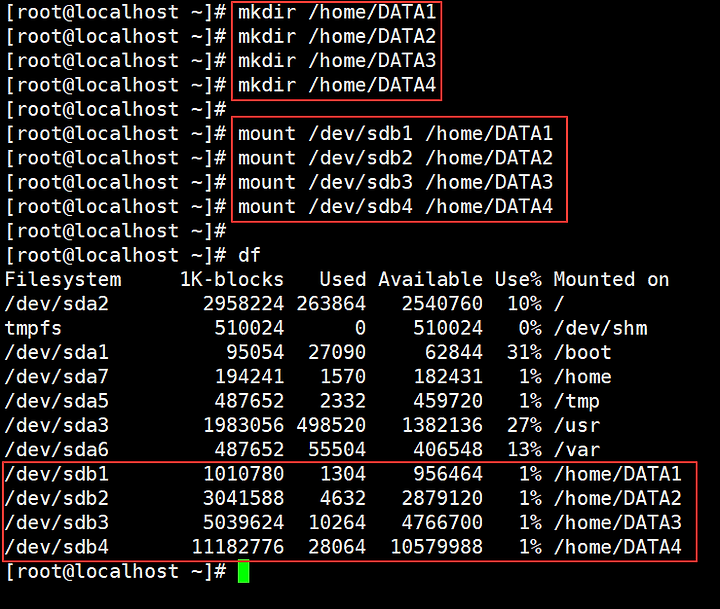
Task: Click the 'mkdir /home/DATA4' command text
Action: 337,85
